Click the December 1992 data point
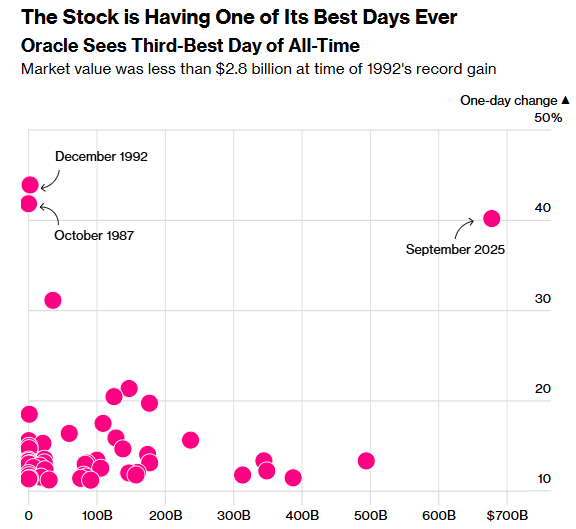Screen dimensions: 576x529 (30, 185)
